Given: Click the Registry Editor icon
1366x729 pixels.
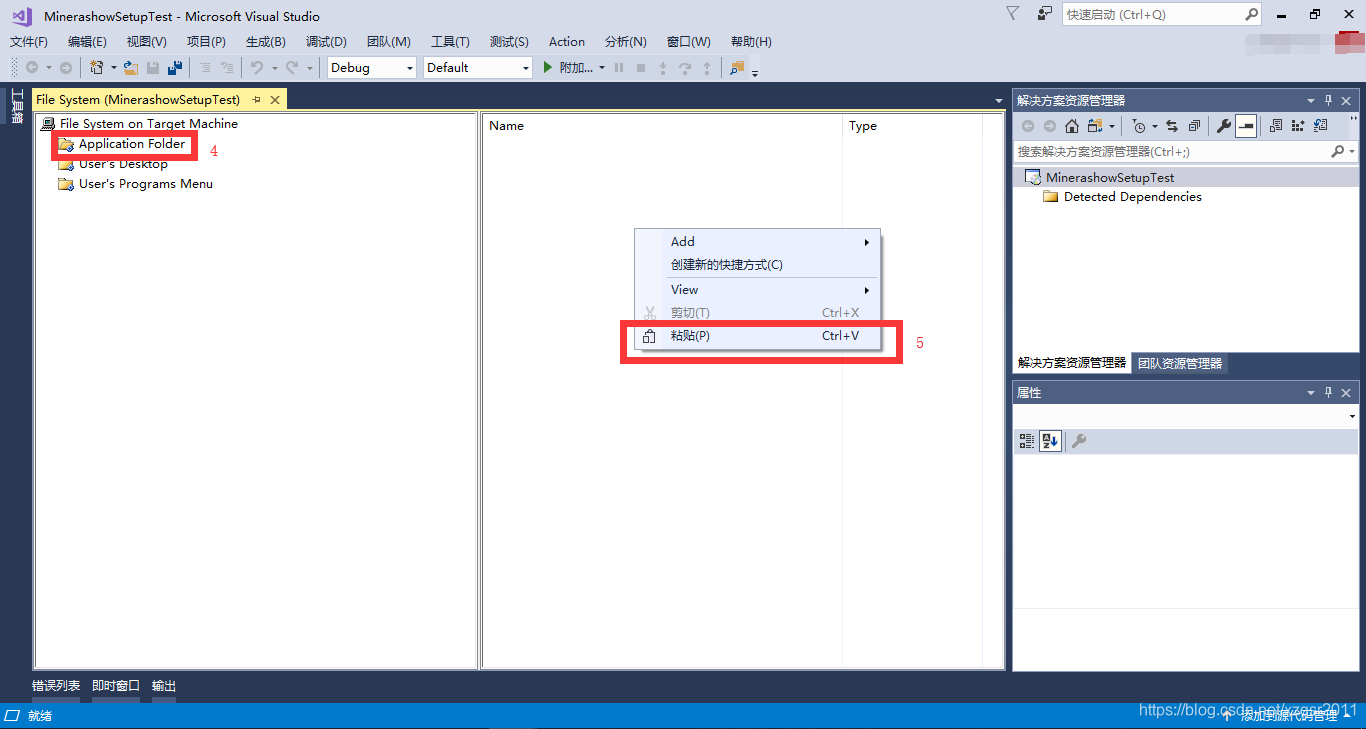Looking at the screenshot, I should [x=1298, y=126].
